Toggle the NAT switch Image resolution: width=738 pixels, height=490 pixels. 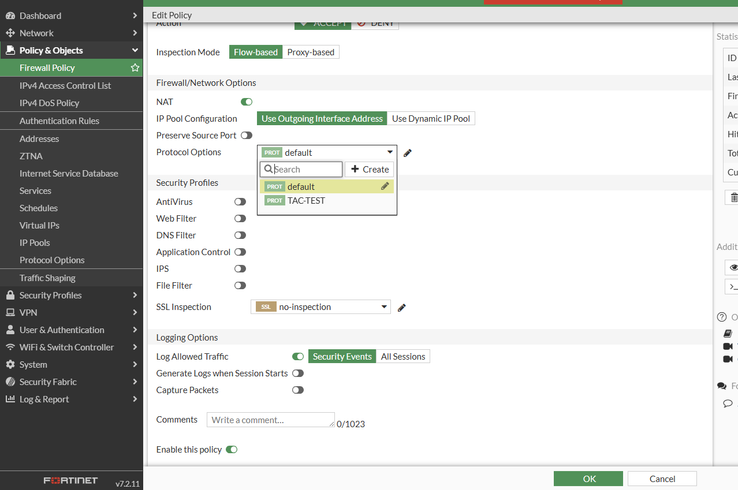[x=247, y=102]
